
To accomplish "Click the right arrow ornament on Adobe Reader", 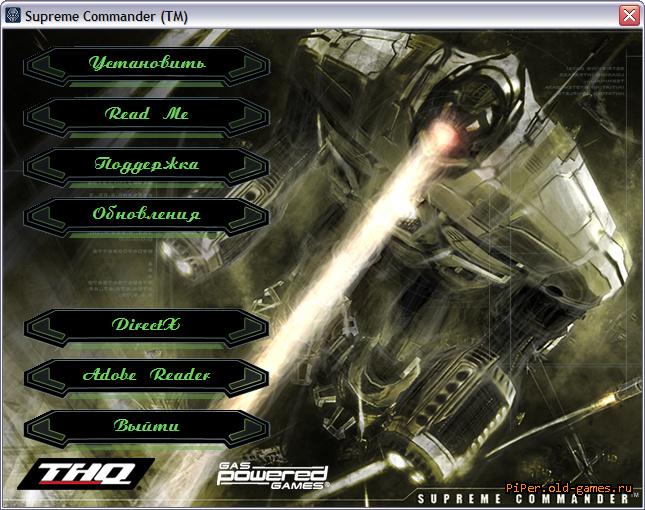I will pyautogui.click(x=254, y=375).
